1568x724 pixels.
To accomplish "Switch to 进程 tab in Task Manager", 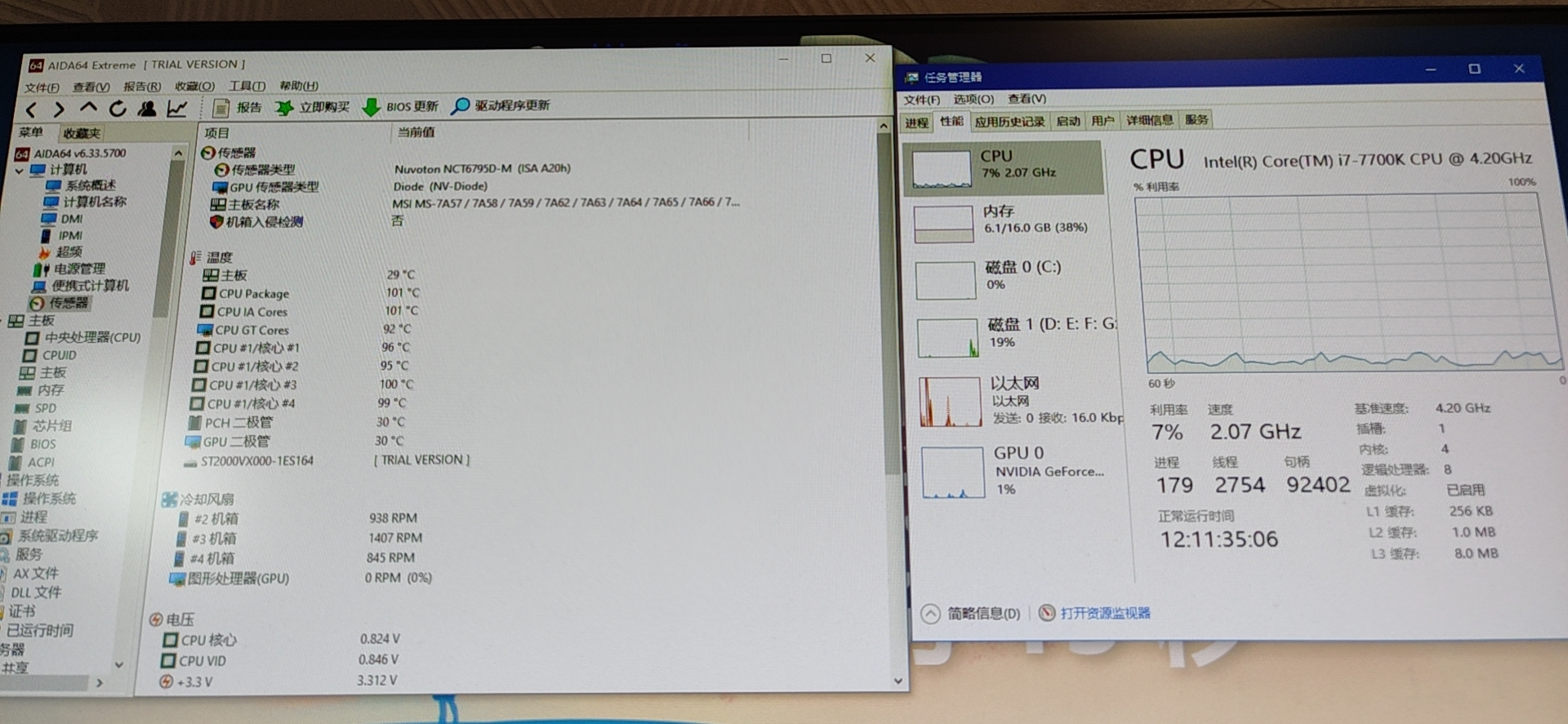I will [916, 122].
